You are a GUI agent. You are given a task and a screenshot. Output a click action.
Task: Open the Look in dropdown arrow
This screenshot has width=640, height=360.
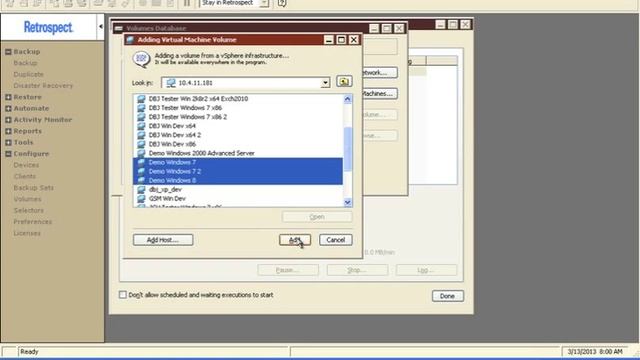[325, 82]
